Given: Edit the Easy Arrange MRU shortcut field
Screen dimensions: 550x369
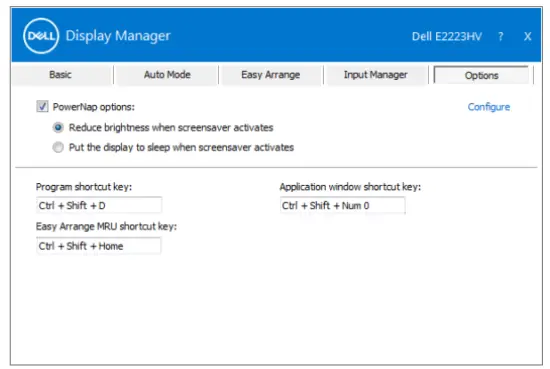Looking at the screenshot, I should tap(99, 246).
